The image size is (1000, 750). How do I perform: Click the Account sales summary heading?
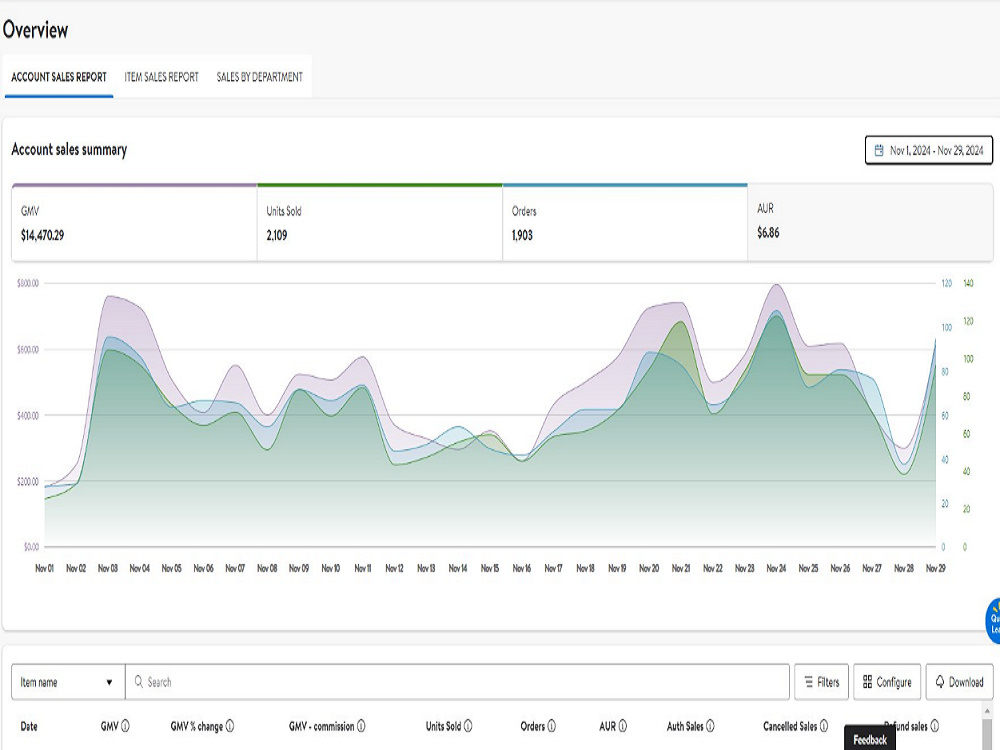point(69,150)
